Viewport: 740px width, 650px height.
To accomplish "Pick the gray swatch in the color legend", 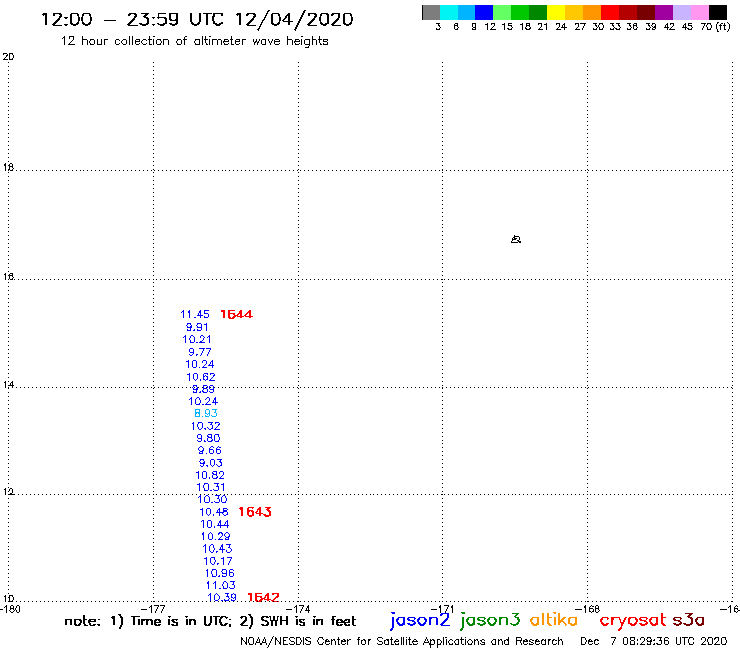I will point(431,12).
